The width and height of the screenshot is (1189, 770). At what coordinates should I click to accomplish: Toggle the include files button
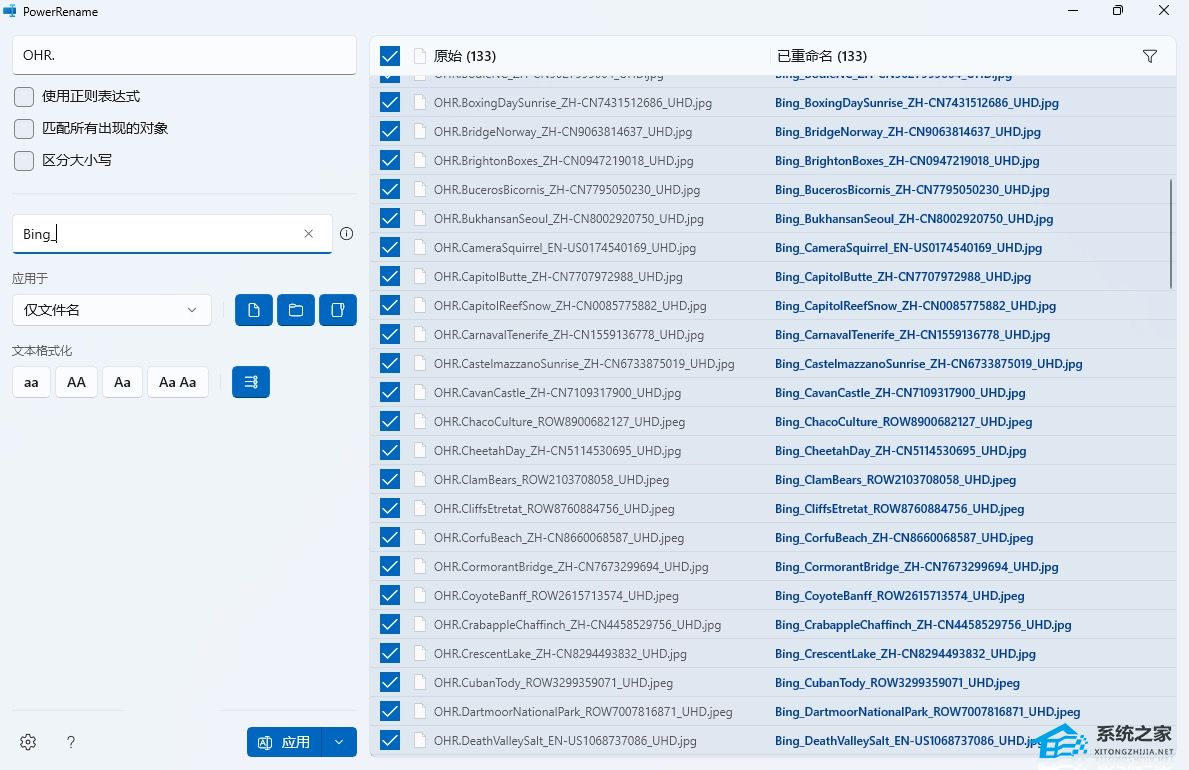[x=254, y=310]
